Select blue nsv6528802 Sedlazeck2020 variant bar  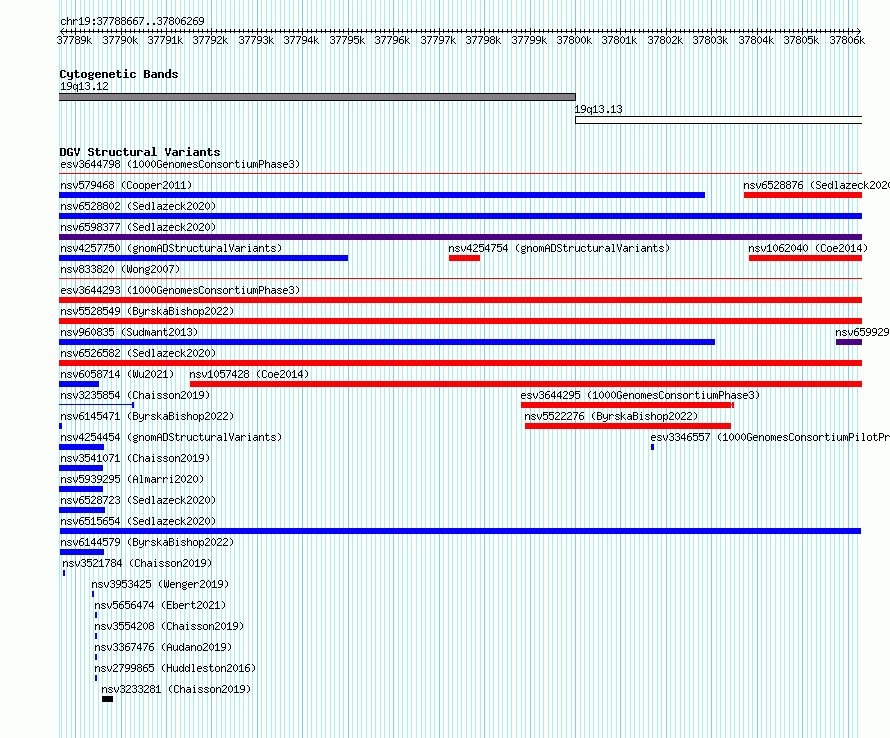[460, 216]
